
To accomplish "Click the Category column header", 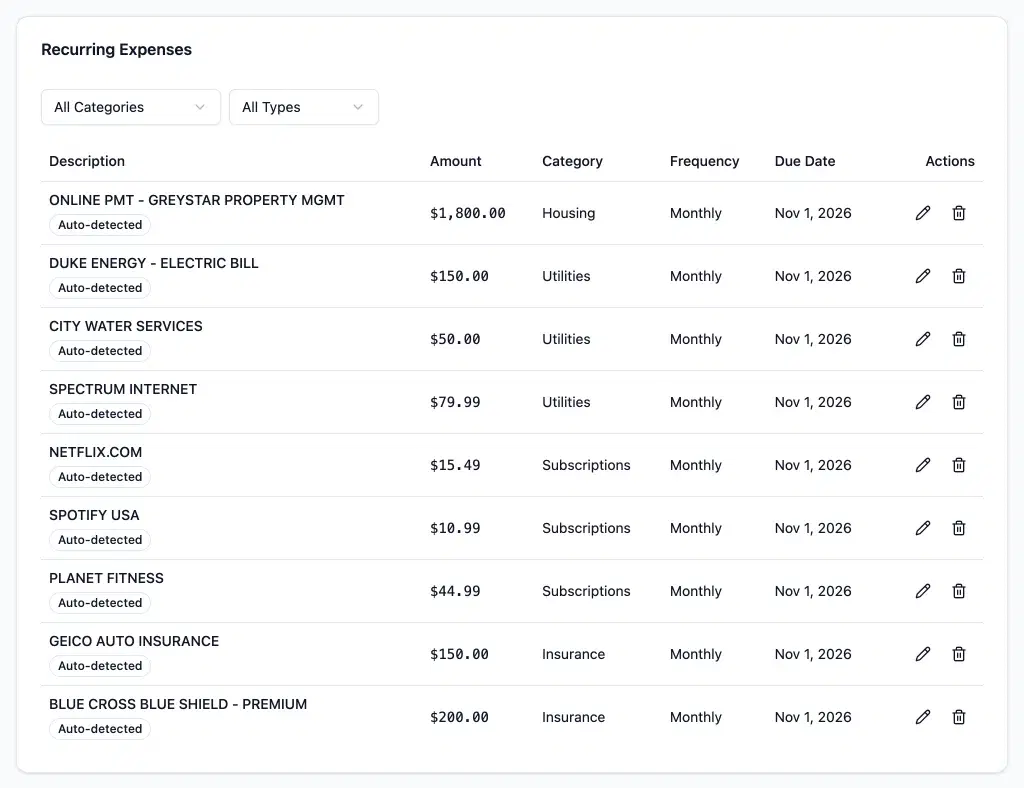I will (x=572, y=161).
